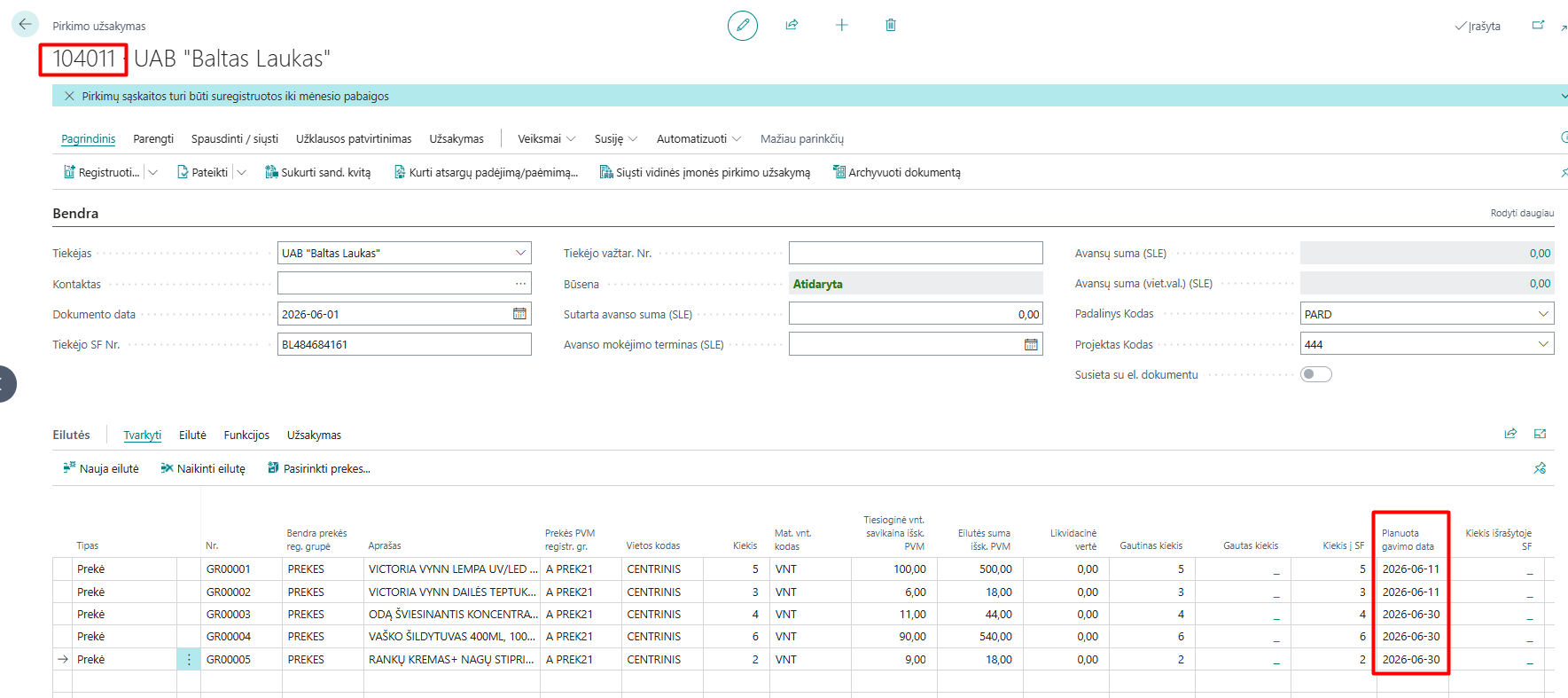Click the back arrow icon

(x=25, y=25)
